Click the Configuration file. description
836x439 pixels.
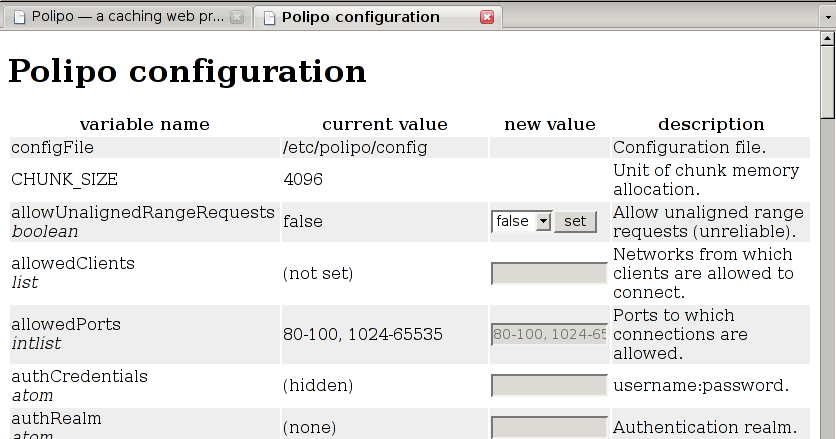click(689, 147)
